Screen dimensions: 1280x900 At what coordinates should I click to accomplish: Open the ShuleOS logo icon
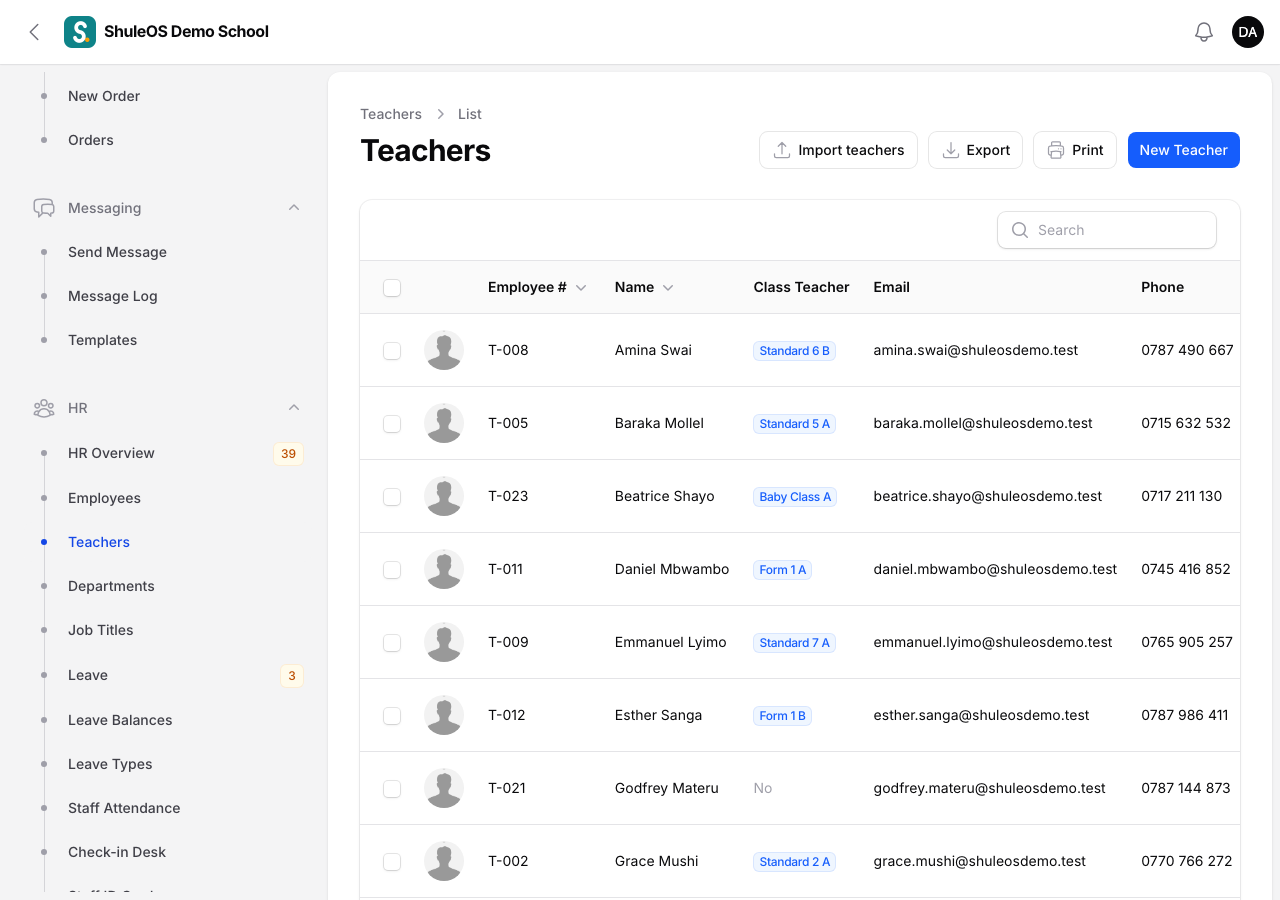(80, 32)
